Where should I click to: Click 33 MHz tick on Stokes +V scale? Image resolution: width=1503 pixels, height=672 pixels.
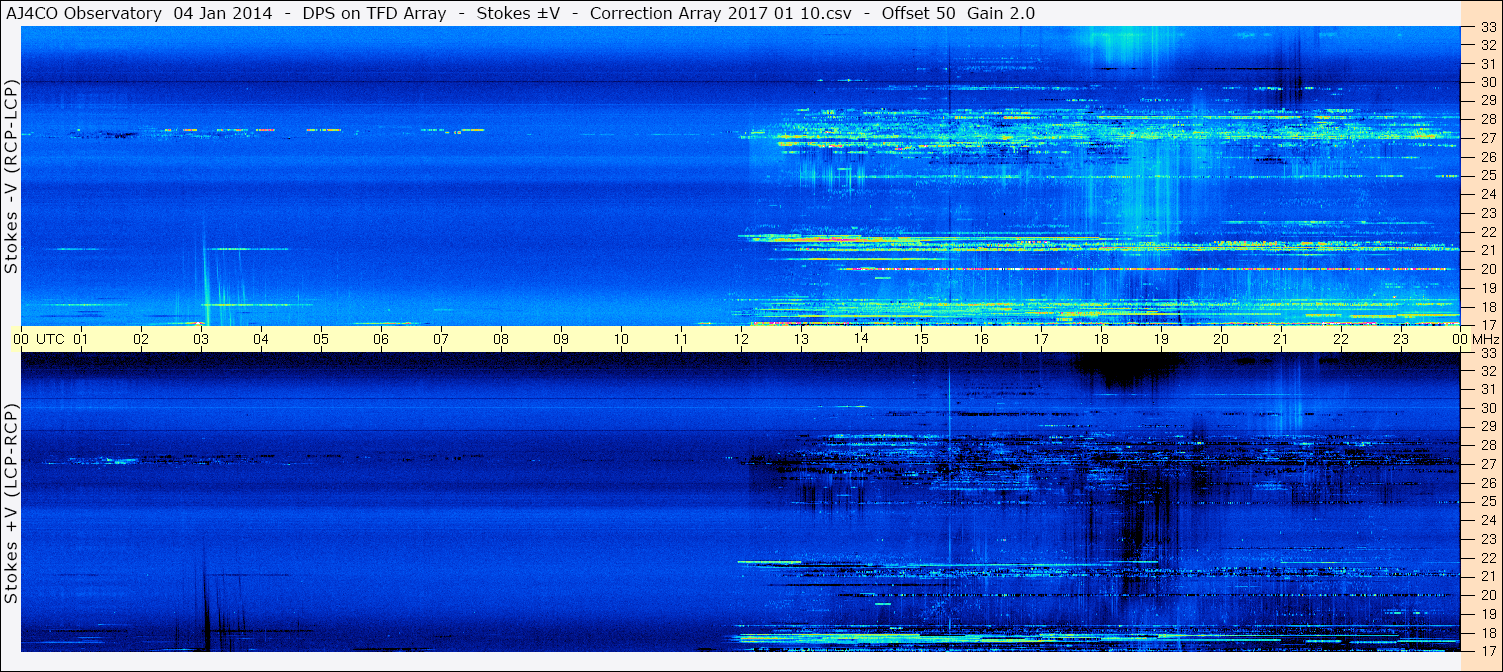(x=1488, y=352)
